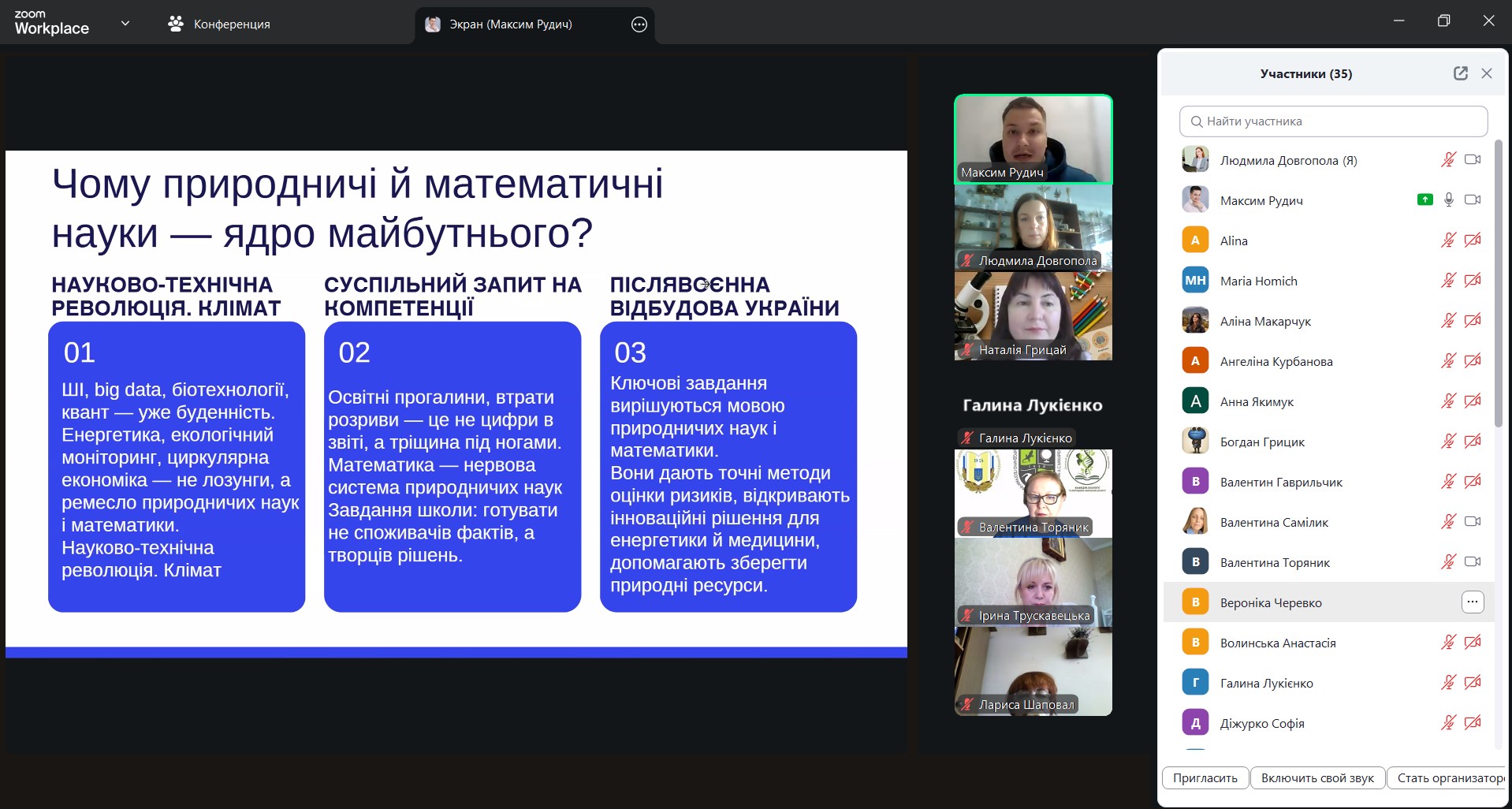This screenshot has height=809, width=1512.
Task: Expand the Zoom Workplace dropdown arrow
Action: tap(125, 24)
